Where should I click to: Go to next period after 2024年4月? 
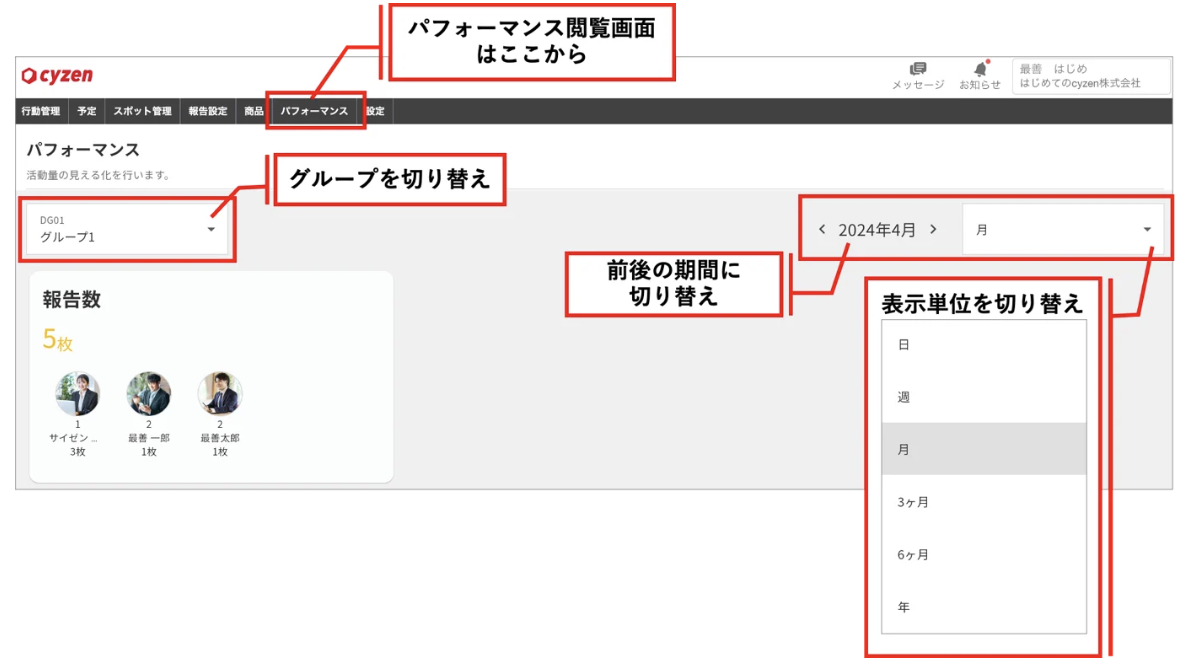pyautogui.click(x=934, y=229)
